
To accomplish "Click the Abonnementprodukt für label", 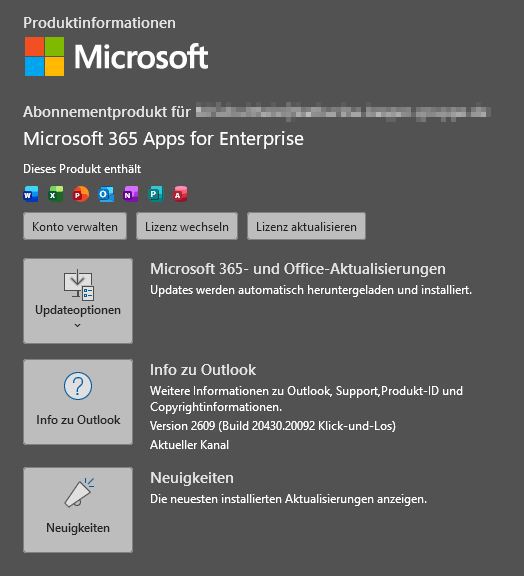I will [x=107, y=112].
